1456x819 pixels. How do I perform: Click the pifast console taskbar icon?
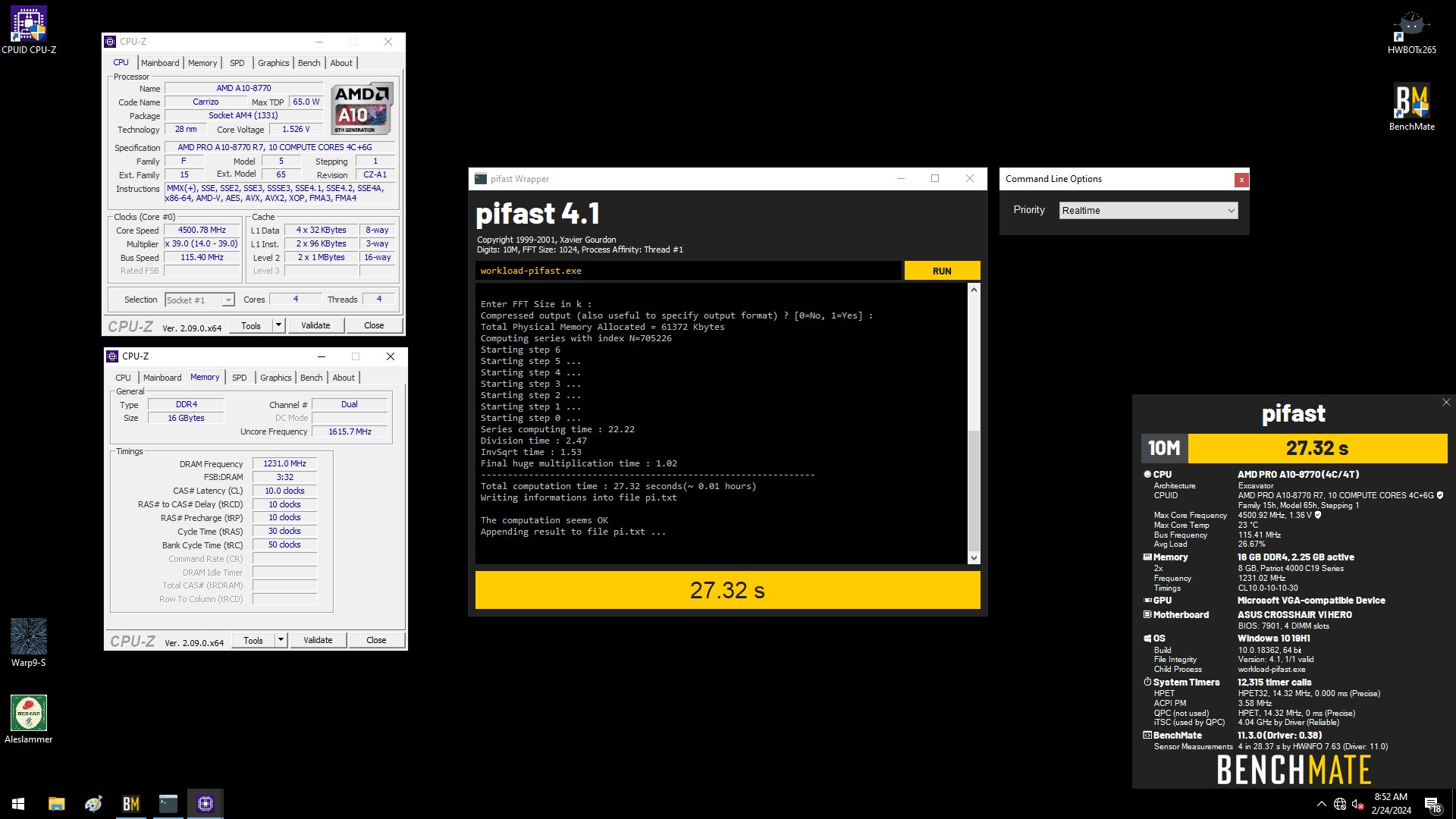pos(168,804)
